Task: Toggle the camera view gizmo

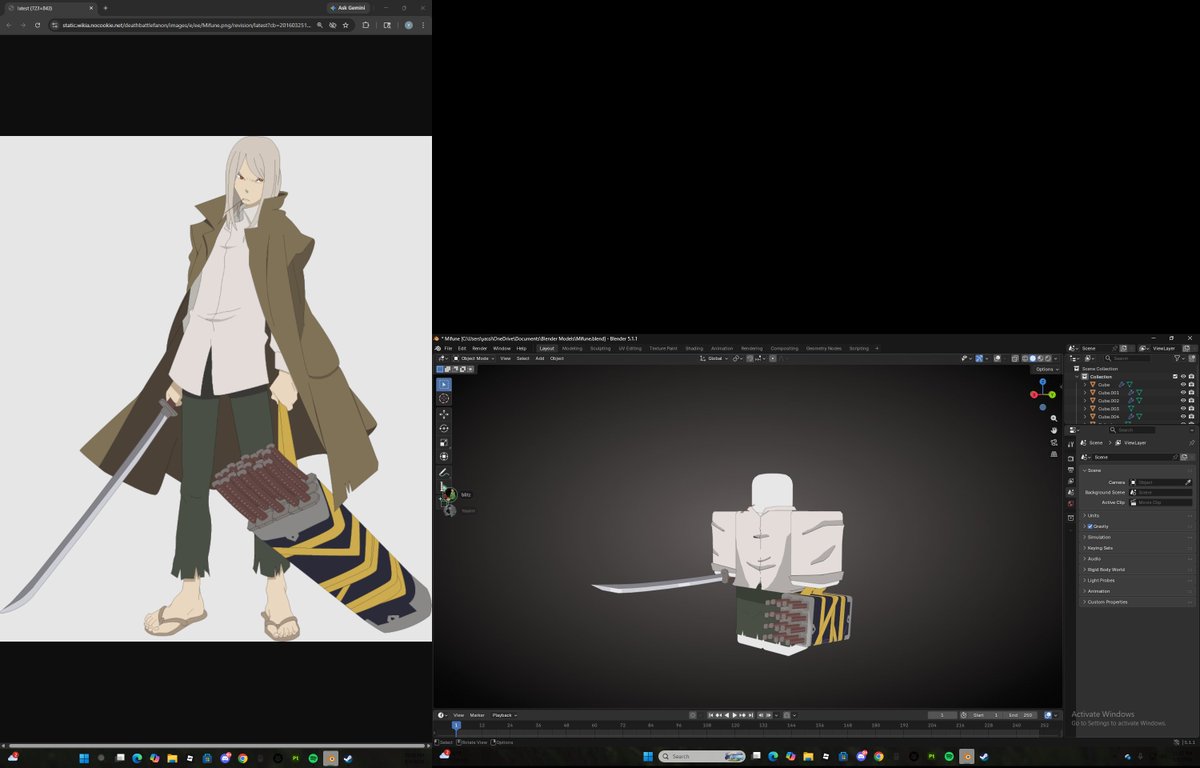Action: click(x=1054, y=442)
